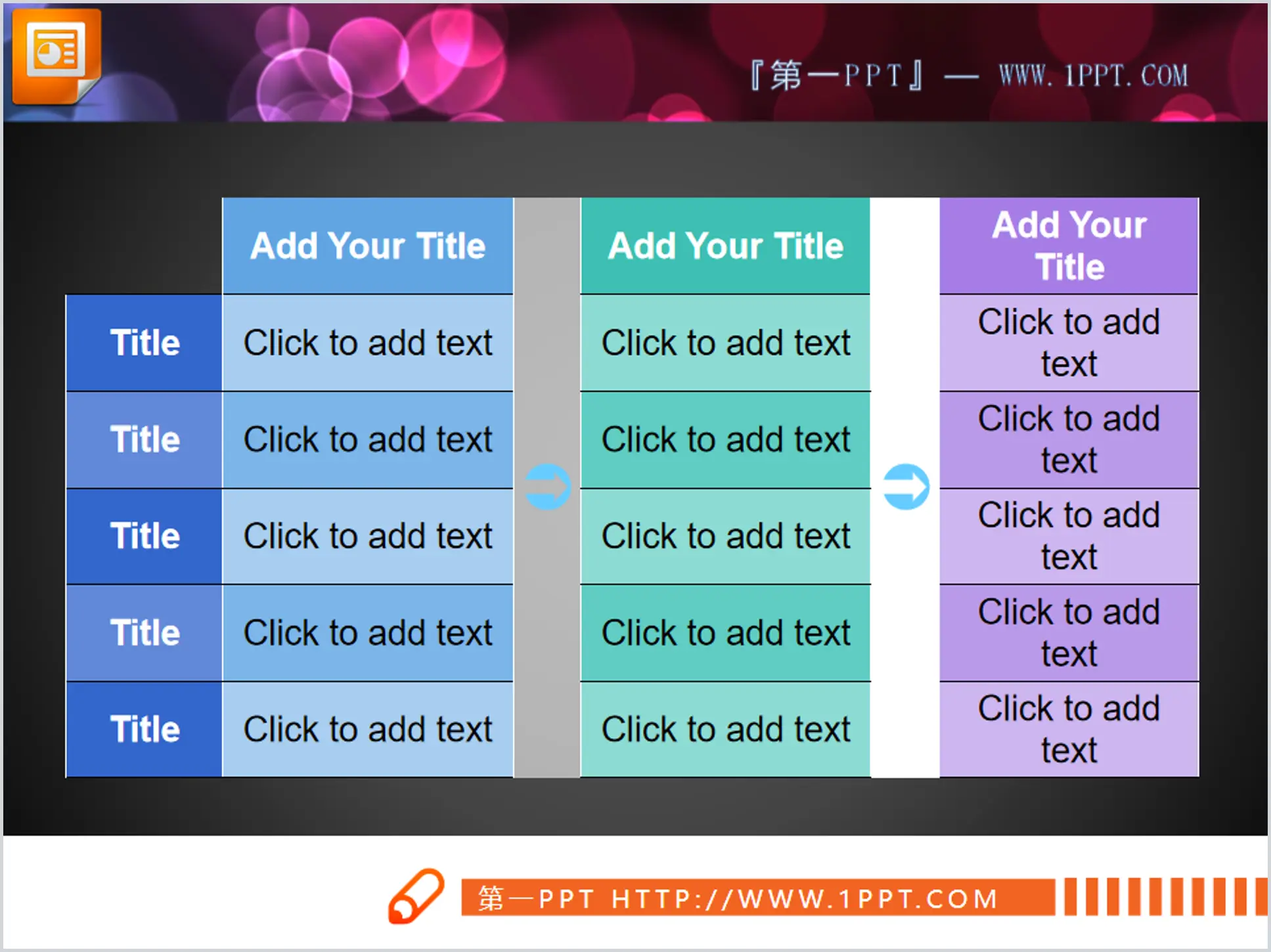The height and width of the screenshot is (952, 1271).
Task: Click the right blue arrow navigation icon
Action: click(905, 487)
